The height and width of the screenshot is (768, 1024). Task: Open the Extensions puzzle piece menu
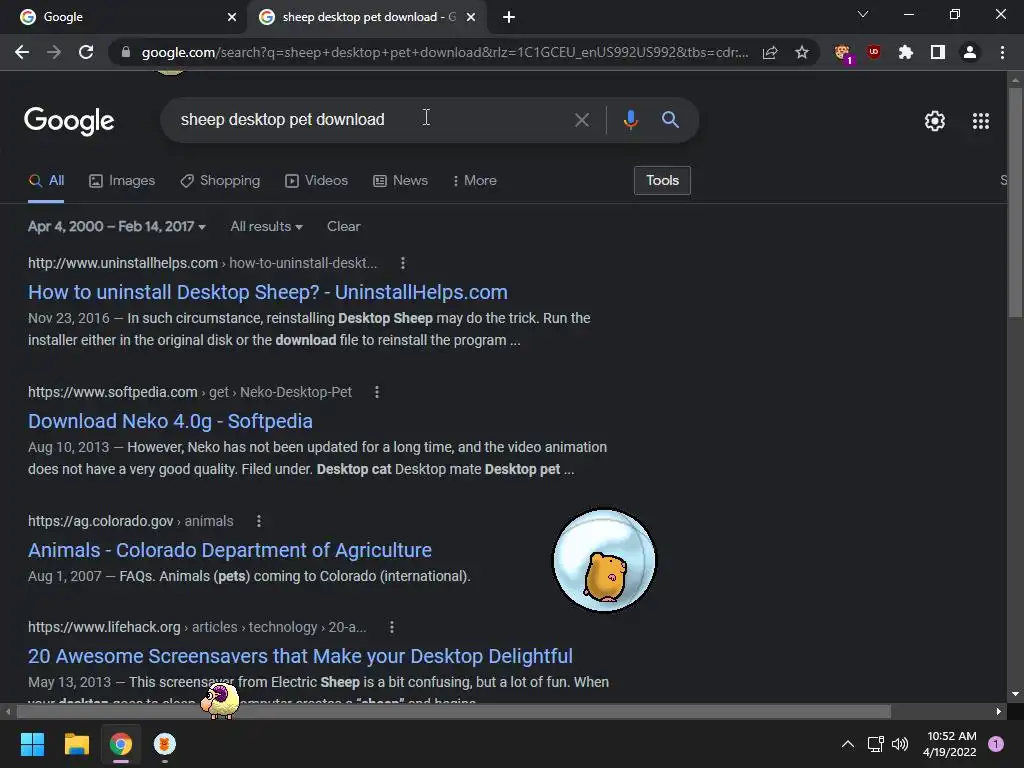pyautogui.click(x=906, y=52)
